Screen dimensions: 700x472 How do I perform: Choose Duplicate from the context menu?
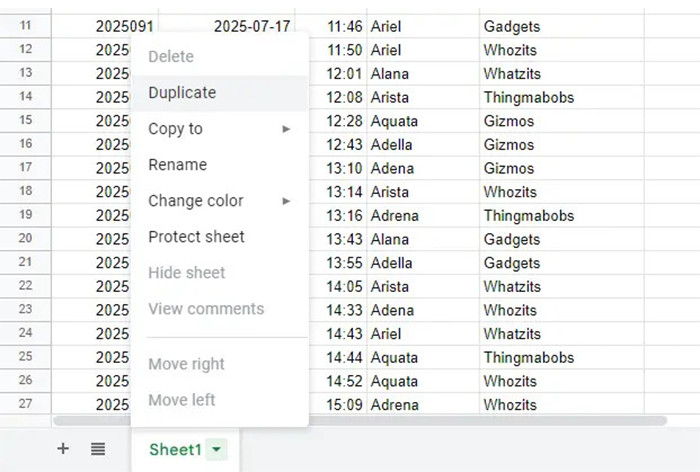click(182, 93)
